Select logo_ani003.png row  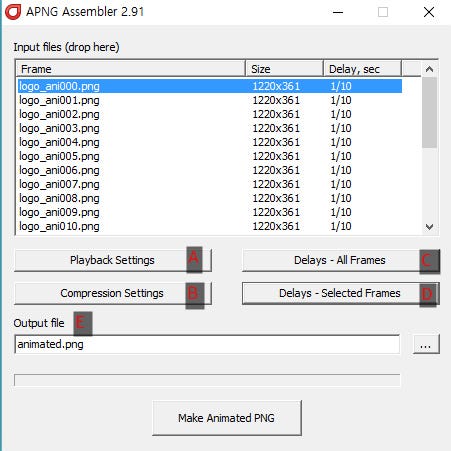210,128
